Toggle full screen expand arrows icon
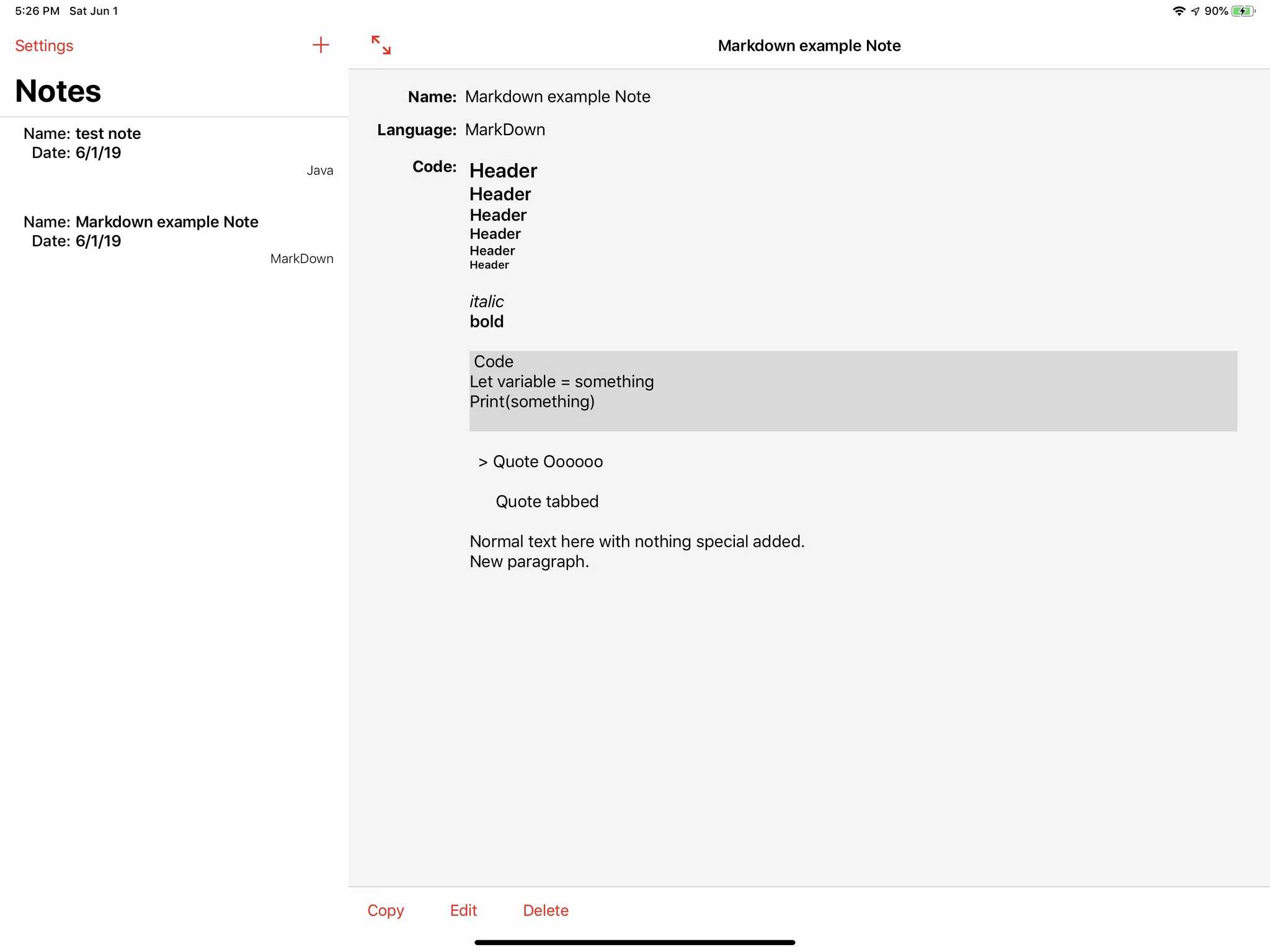 coord(381,45)
